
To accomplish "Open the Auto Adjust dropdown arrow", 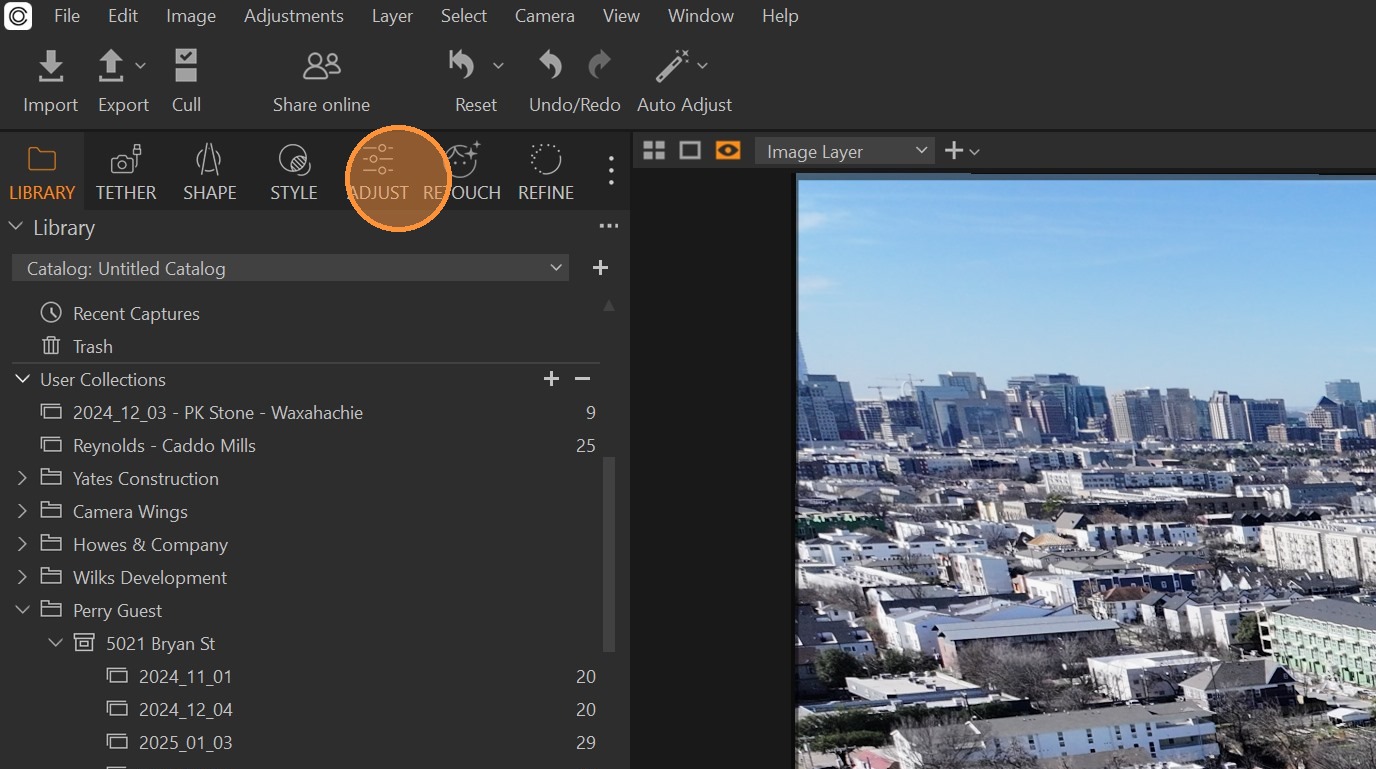I will 702,66.
